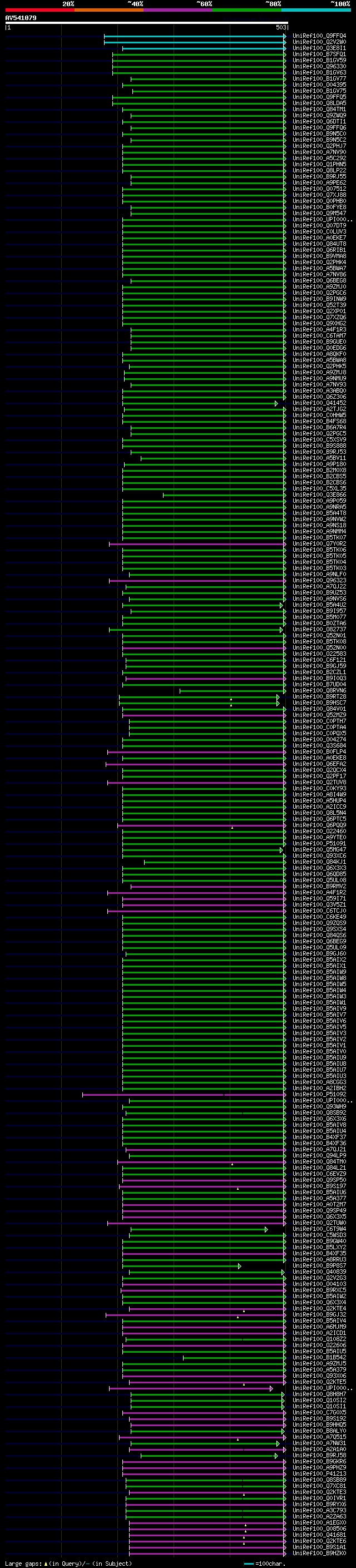Image resolution: width=356 pixels, height=1568 pixels.
Task: Select the UniRef100_P51092 label
Action: click(x=319, y=1095)
